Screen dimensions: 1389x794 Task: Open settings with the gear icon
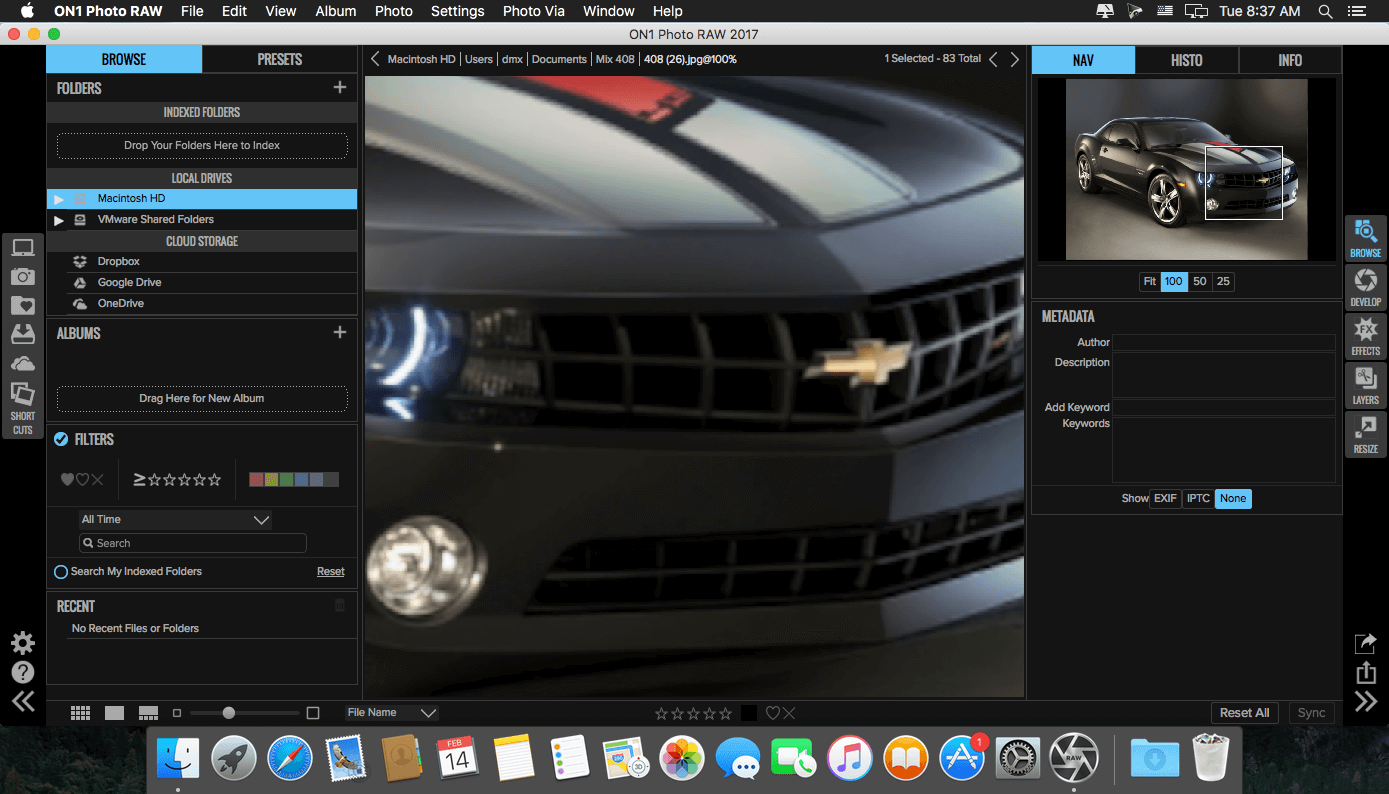(22, 643)
